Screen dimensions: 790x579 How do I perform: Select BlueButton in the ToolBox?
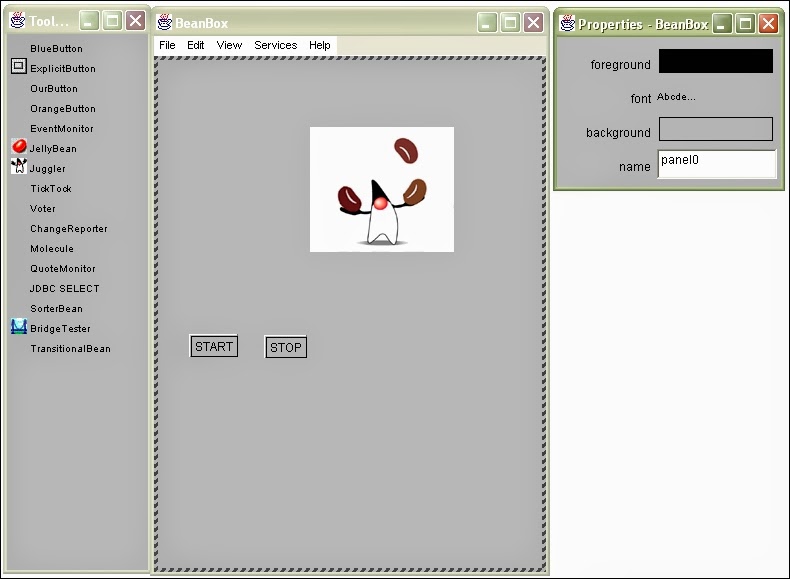[56, 49]
